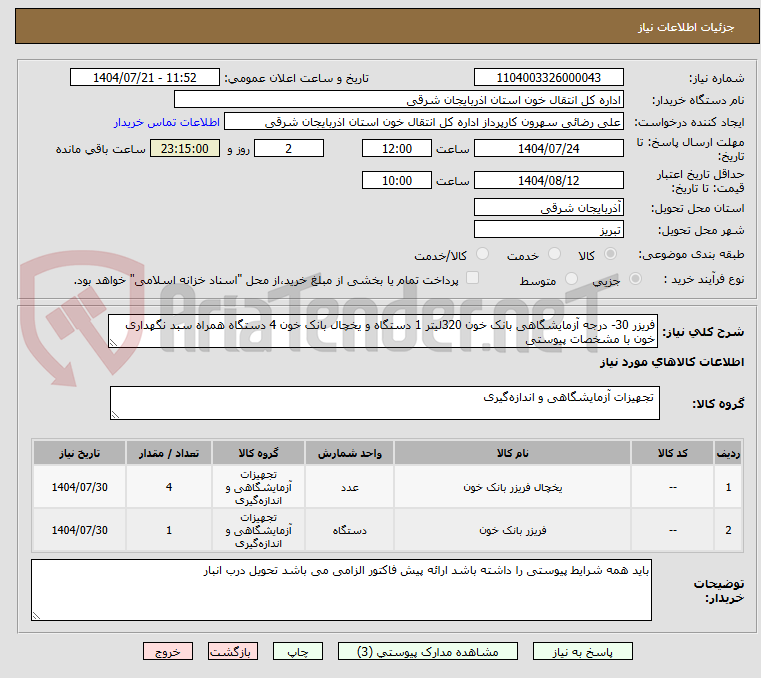Image resolution: width=761 pixels, height=678 pixels.
Task: Click the resize handle of the description textarea
Action: (x=113, y=343)
